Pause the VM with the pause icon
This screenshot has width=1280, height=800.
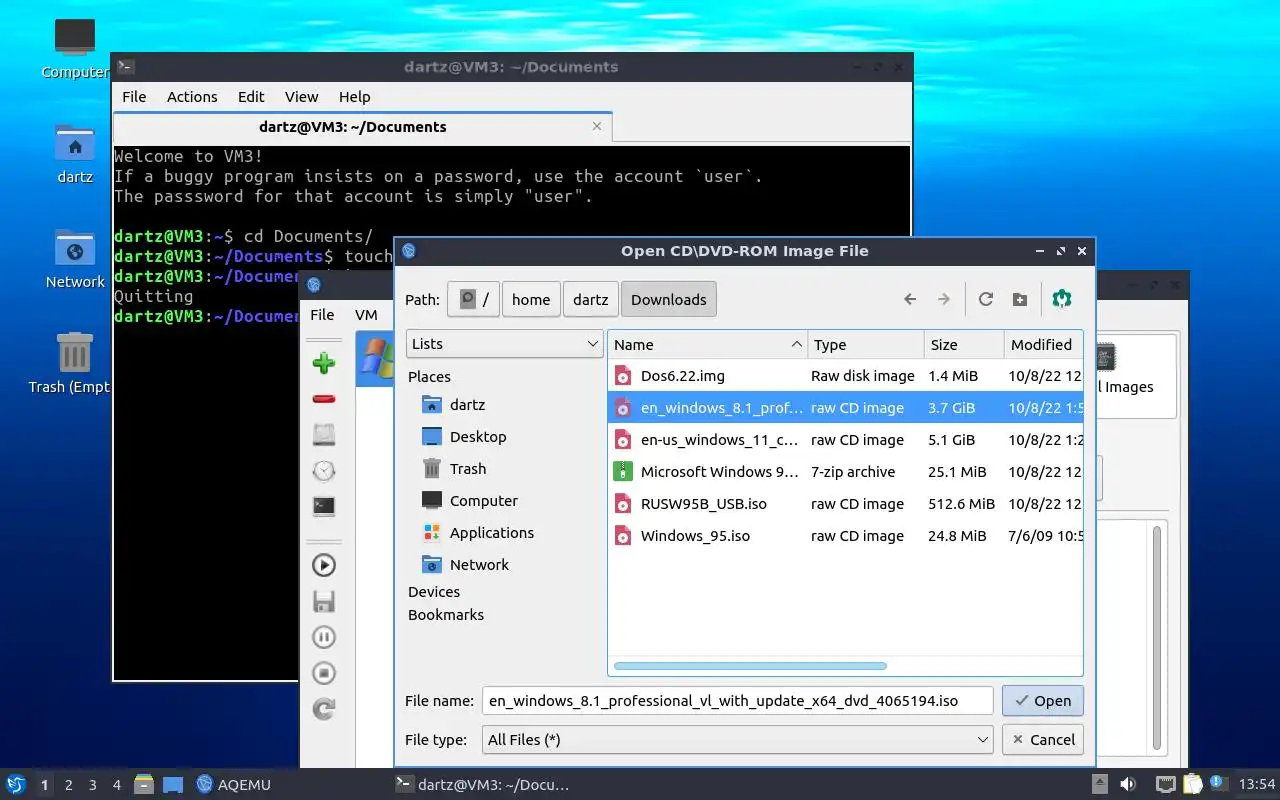(x=323, y=637)
